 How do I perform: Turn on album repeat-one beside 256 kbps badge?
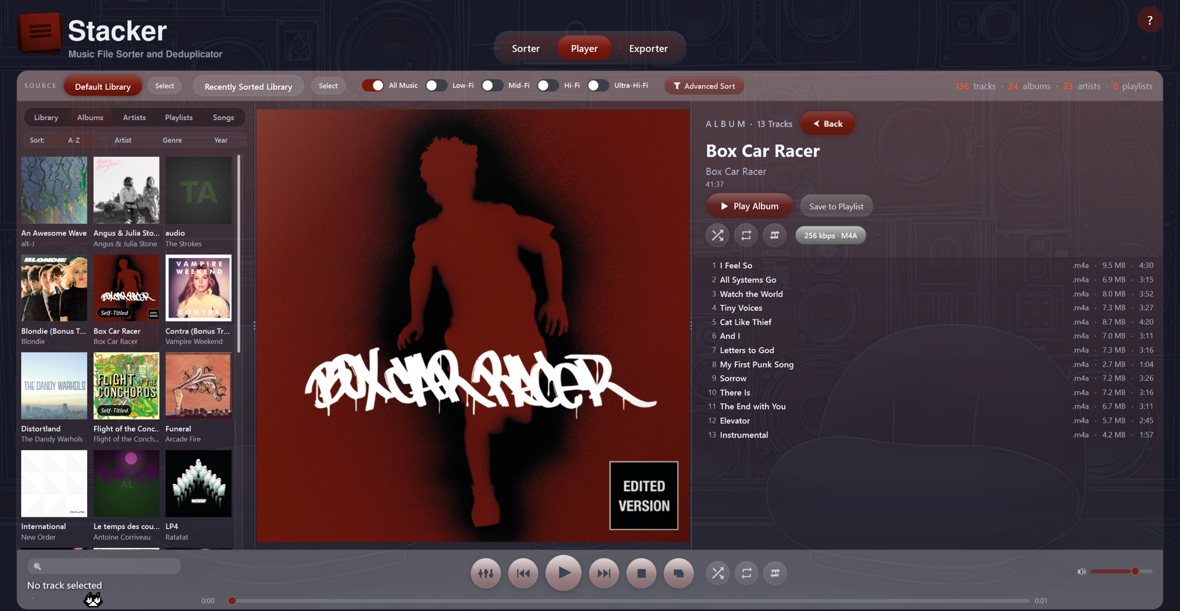[x=774, y=236]
